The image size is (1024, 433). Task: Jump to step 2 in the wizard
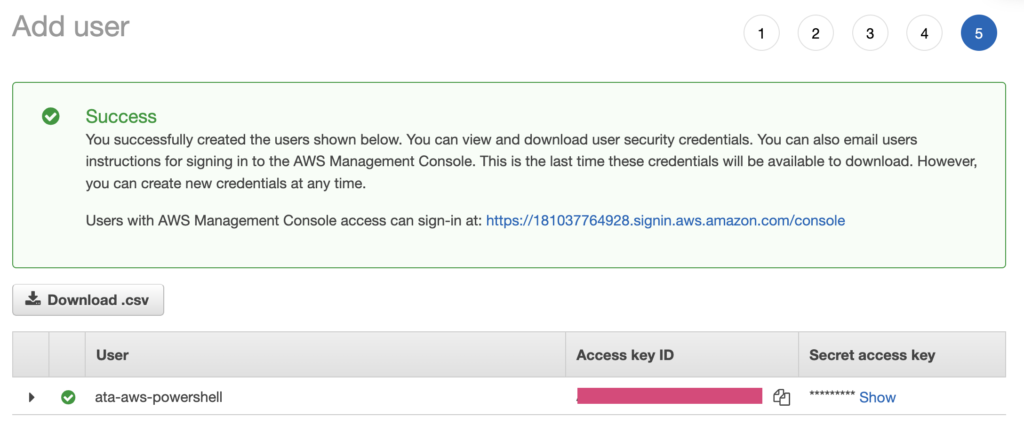click(x=815, y=34)
